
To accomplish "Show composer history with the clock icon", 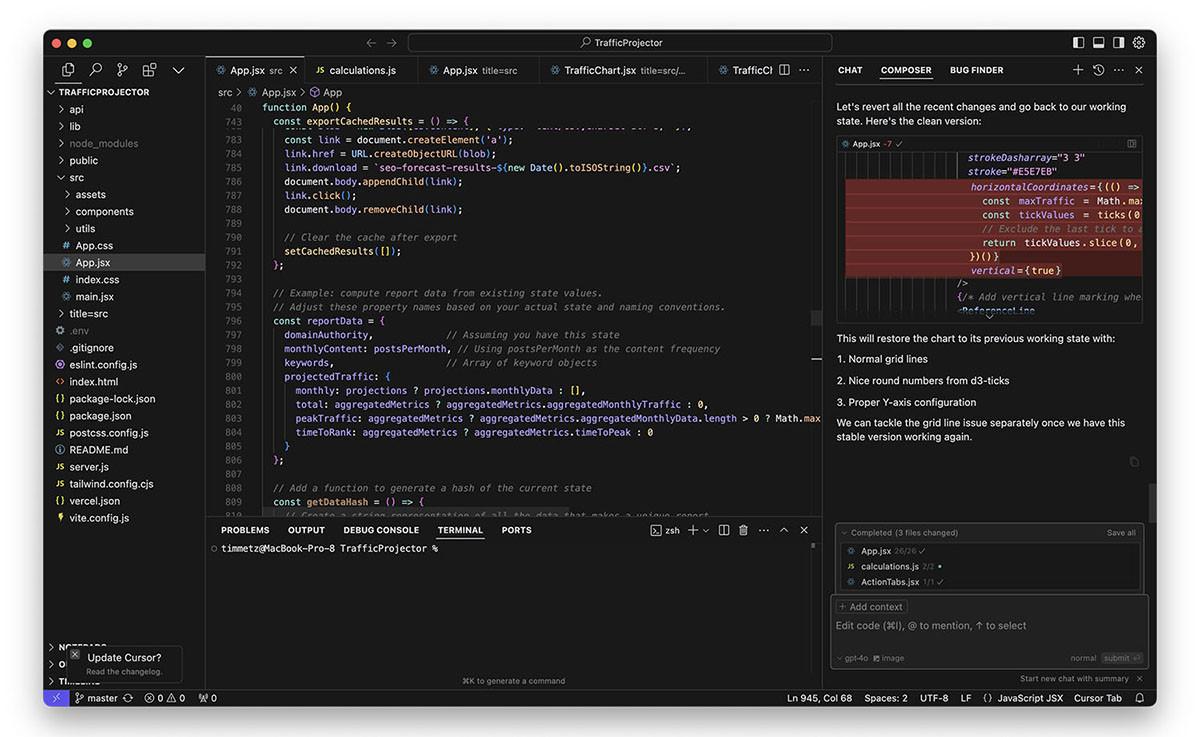I will 1098,70.
